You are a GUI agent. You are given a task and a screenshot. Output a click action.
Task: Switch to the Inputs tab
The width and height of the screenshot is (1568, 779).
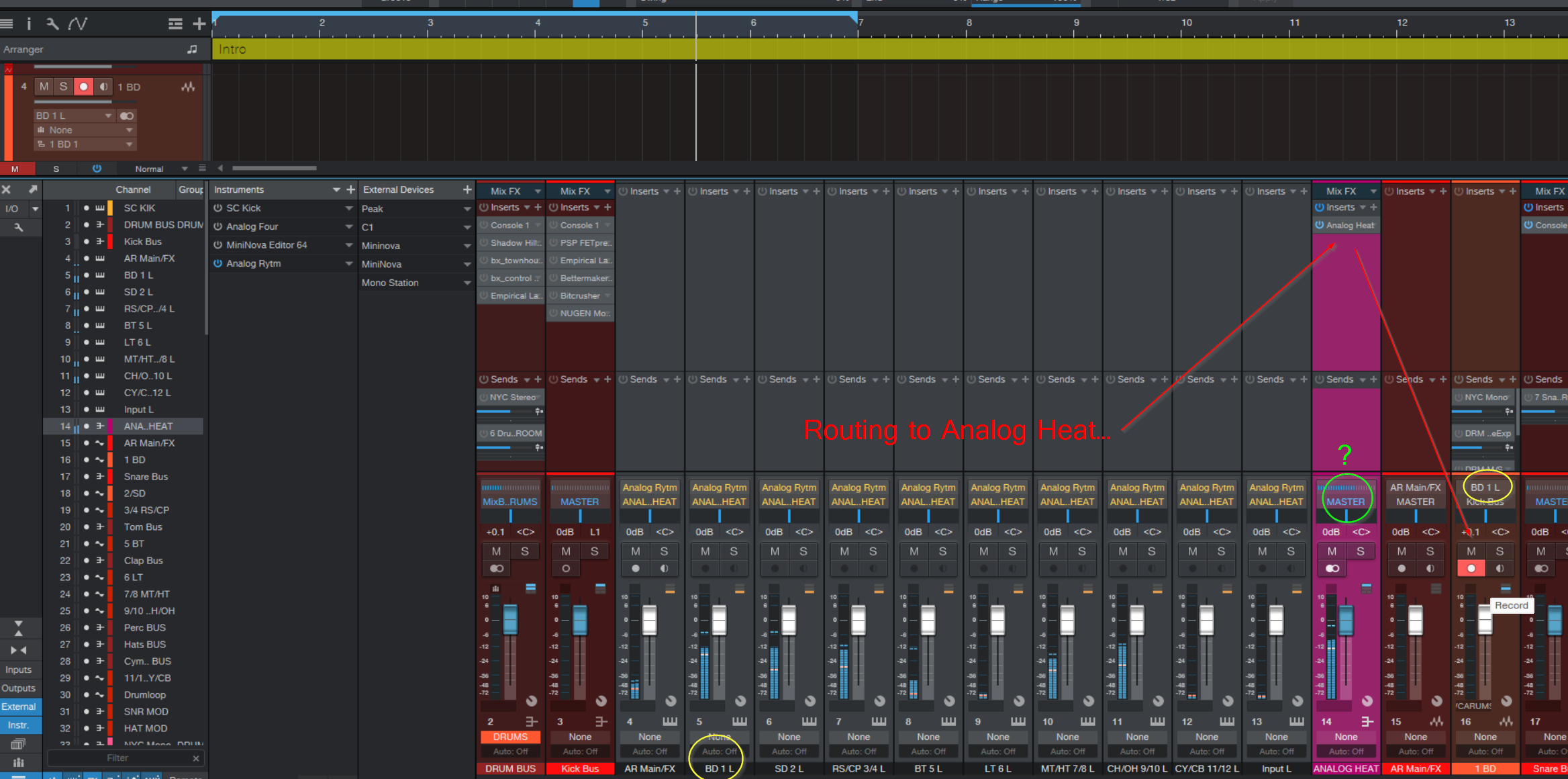pos(19,670)
